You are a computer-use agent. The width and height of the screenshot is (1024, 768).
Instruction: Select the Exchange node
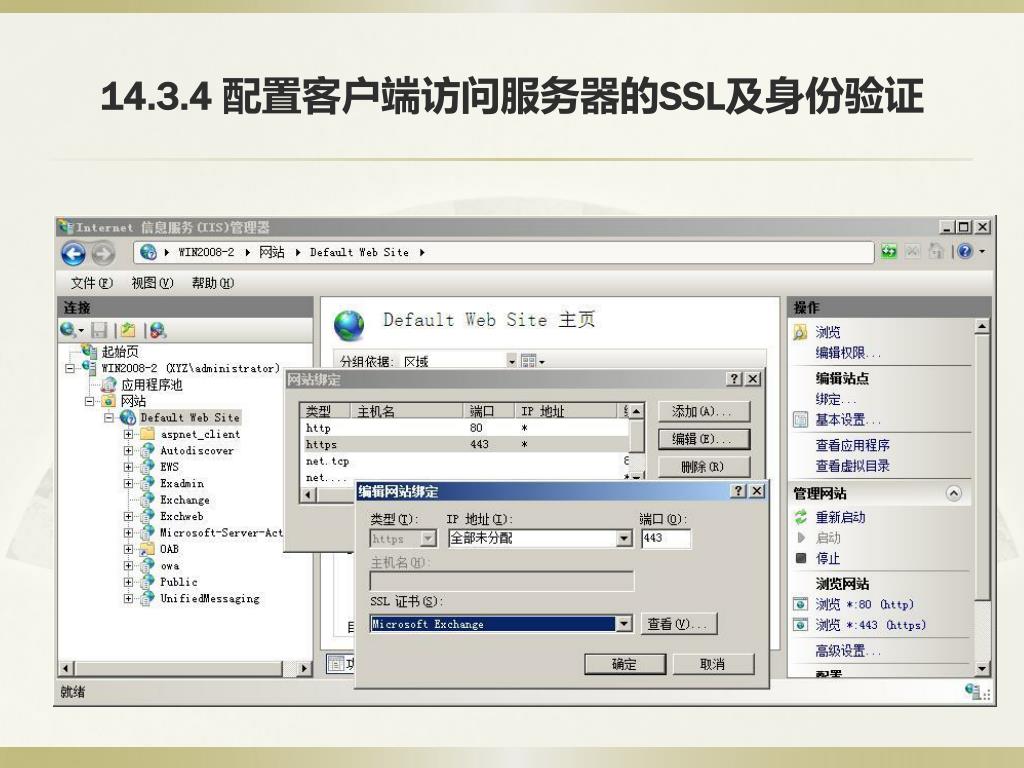click(185, 500)
